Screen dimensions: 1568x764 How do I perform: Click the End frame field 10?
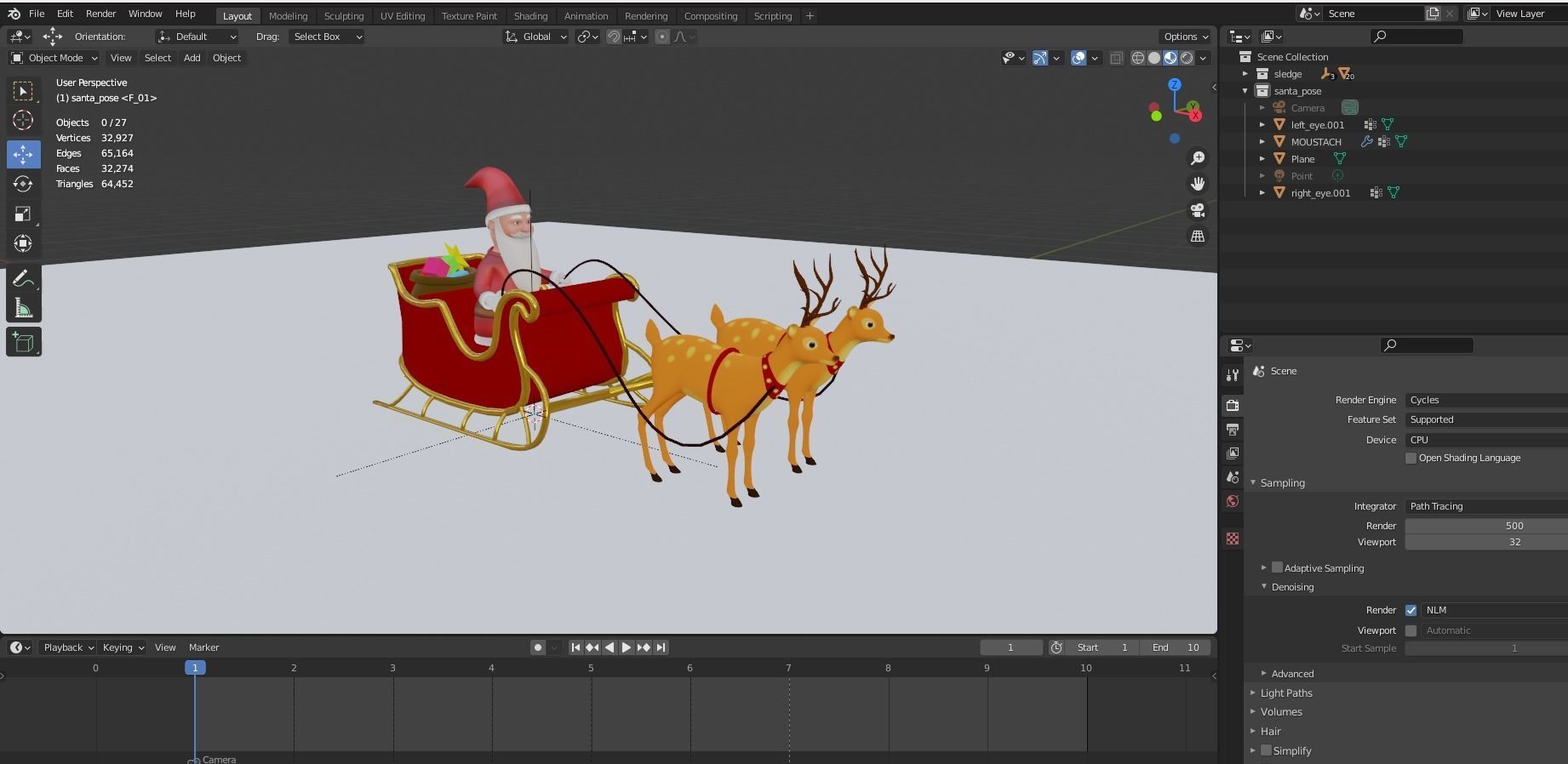[1176, 647]
